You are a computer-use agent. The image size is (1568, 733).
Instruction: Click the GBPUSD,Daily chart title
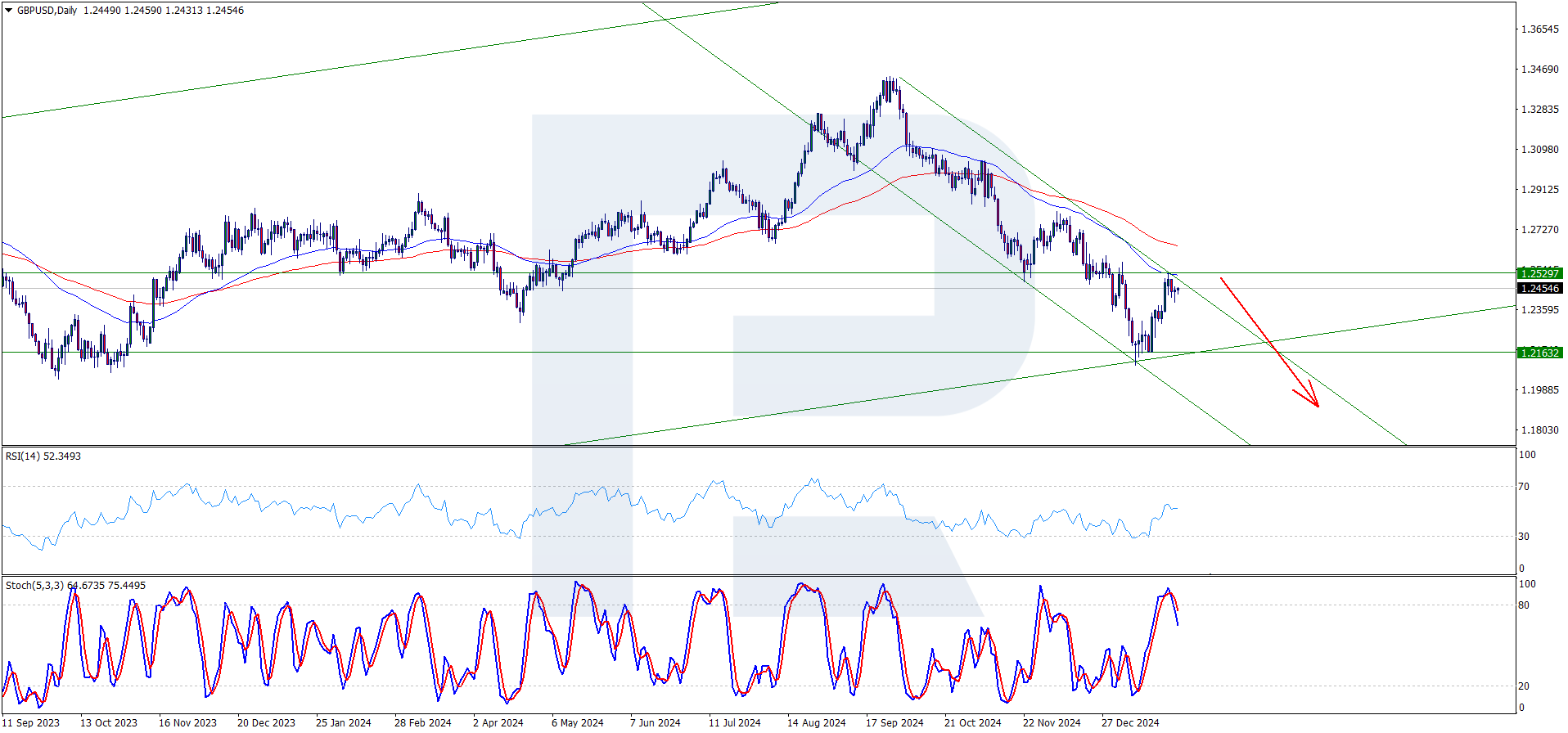[x=47, y=11]
